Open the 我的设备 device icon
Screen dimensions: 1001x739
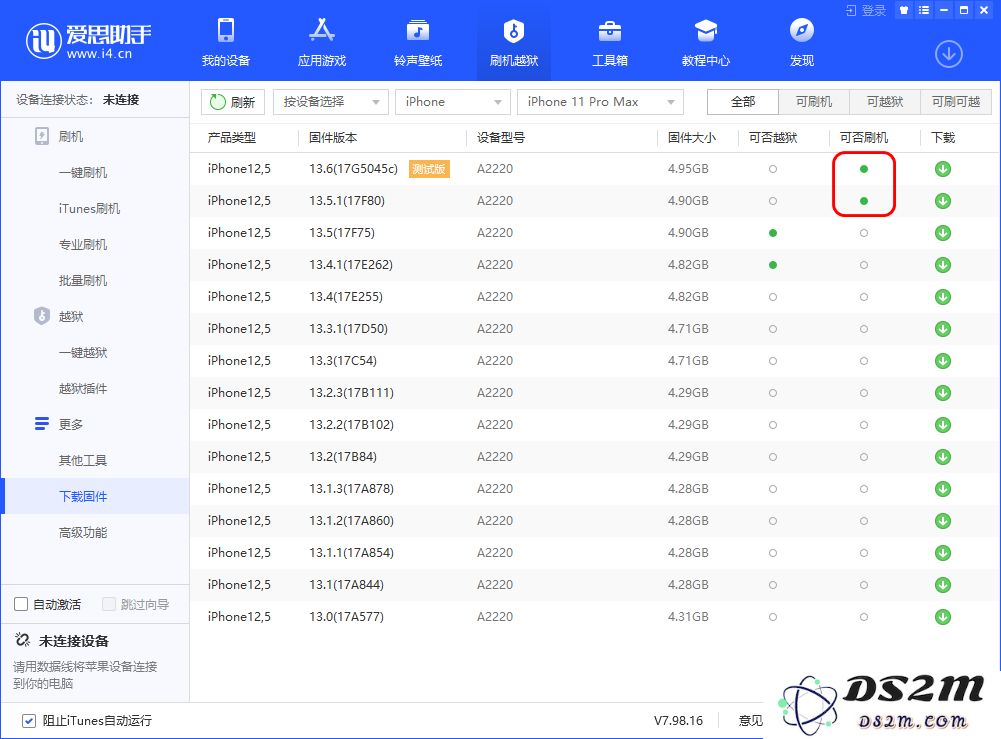click(x=225, y=31)
